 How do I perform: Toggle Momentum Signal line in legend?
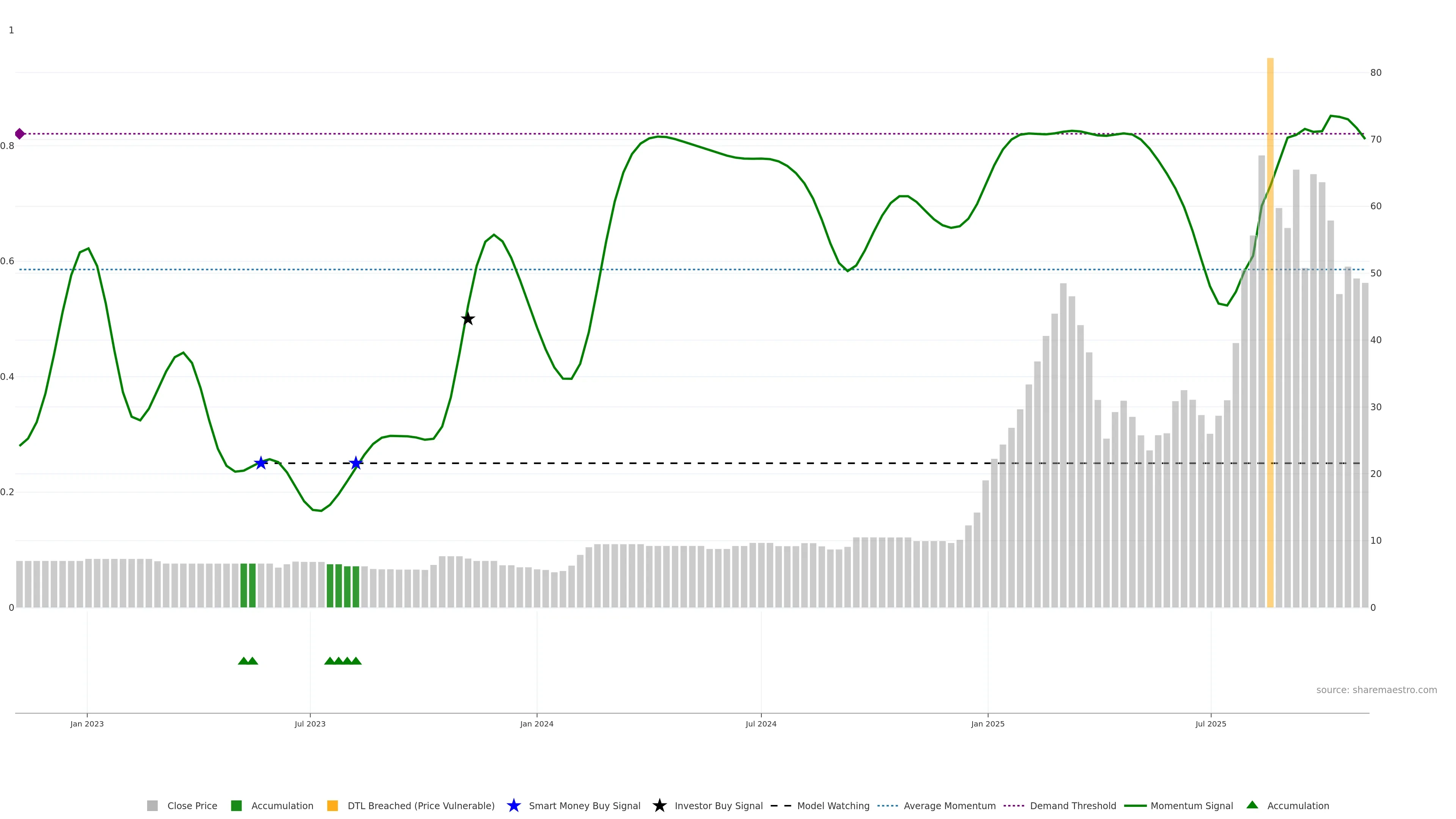(1191, 805)
